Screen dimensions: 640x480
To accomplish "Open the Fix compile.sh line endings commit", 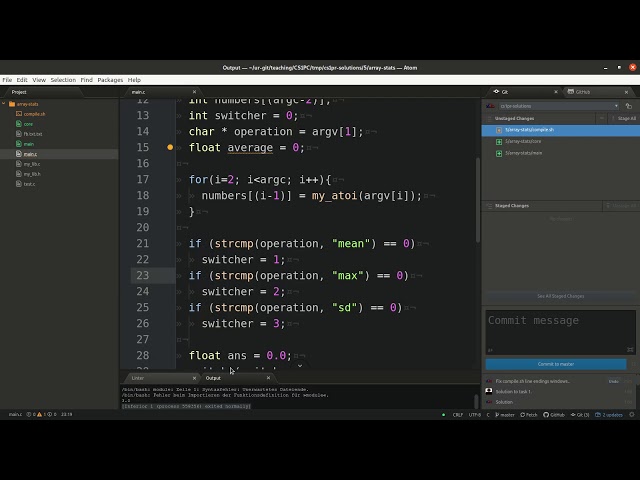I will 533,381.
